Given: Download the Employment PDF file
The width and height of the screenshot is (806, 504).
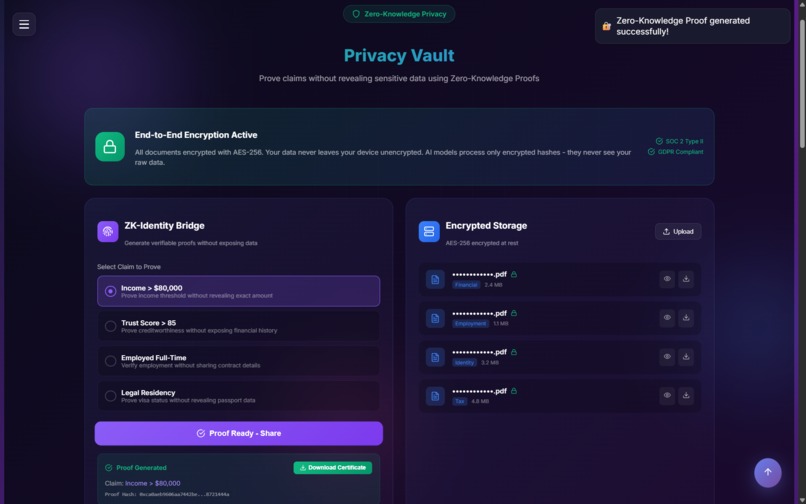Looking at the screenshot, I should click(x=686, y=318).
